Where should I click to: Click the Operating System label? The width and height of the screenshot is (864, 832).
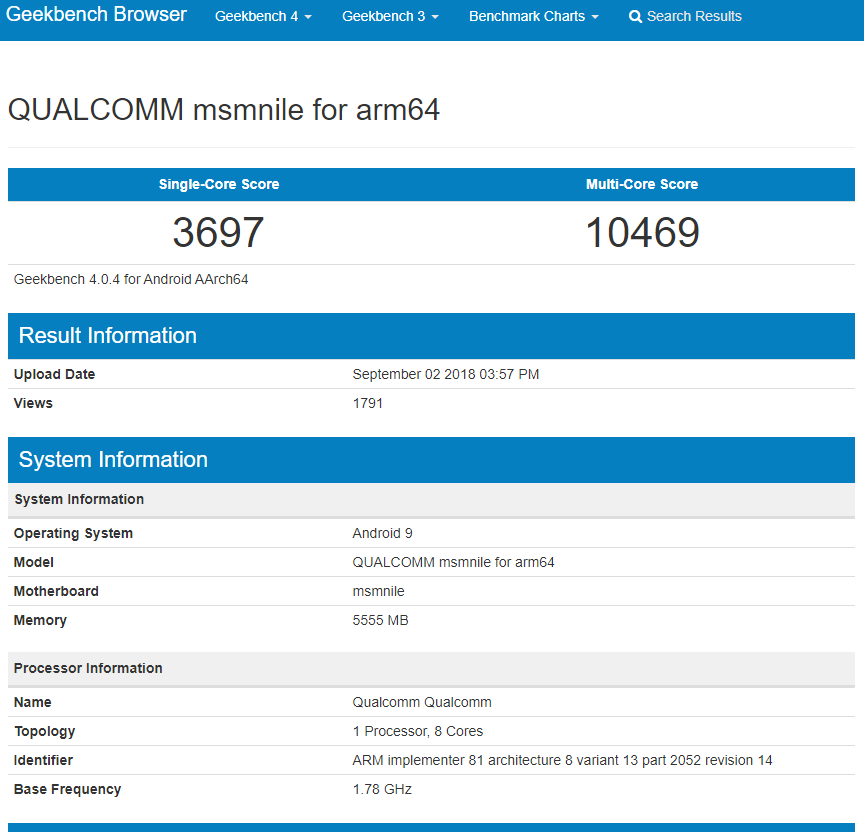73,533
